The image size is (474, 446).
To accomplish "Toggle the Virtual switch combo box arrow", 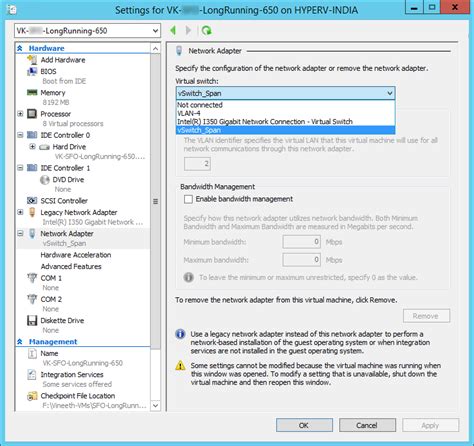I will click(x=390, y=93).
